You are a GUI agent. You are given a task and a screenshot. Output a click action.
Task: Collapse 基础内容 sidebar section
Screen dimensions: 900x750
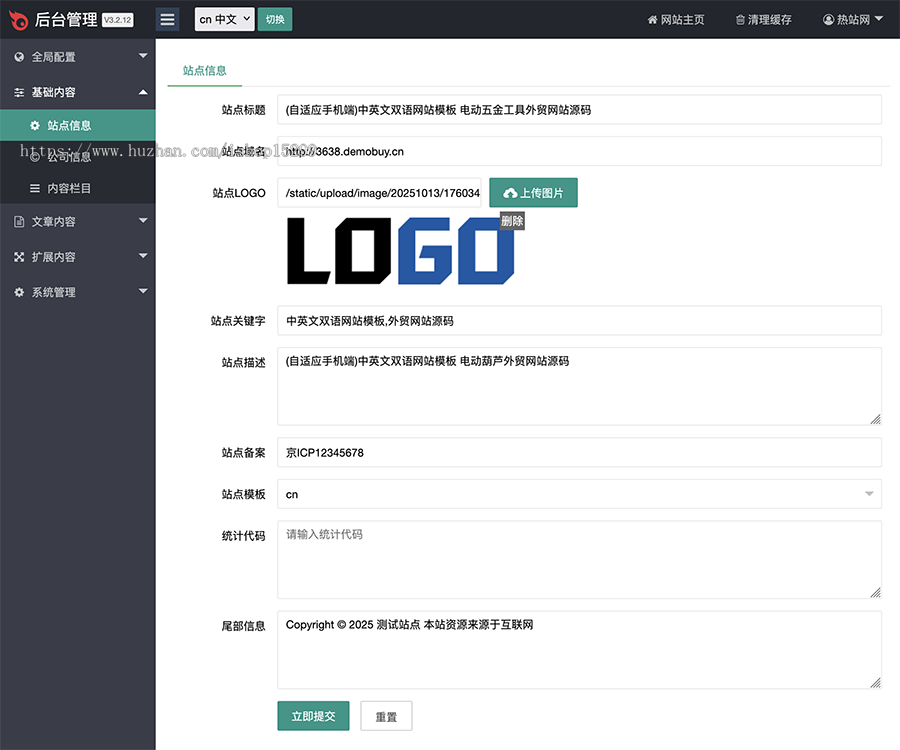click(x=77, y=92)
